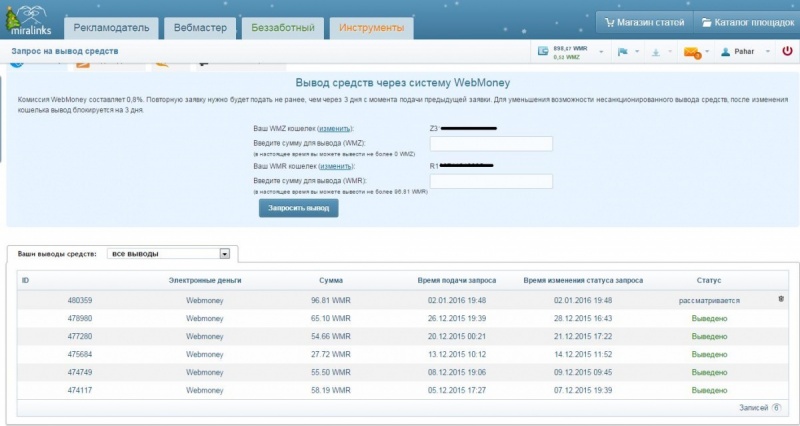The image size is (800, 426).
Task: Expand the download menu dropdown arrow
Action: coord(670,52)
